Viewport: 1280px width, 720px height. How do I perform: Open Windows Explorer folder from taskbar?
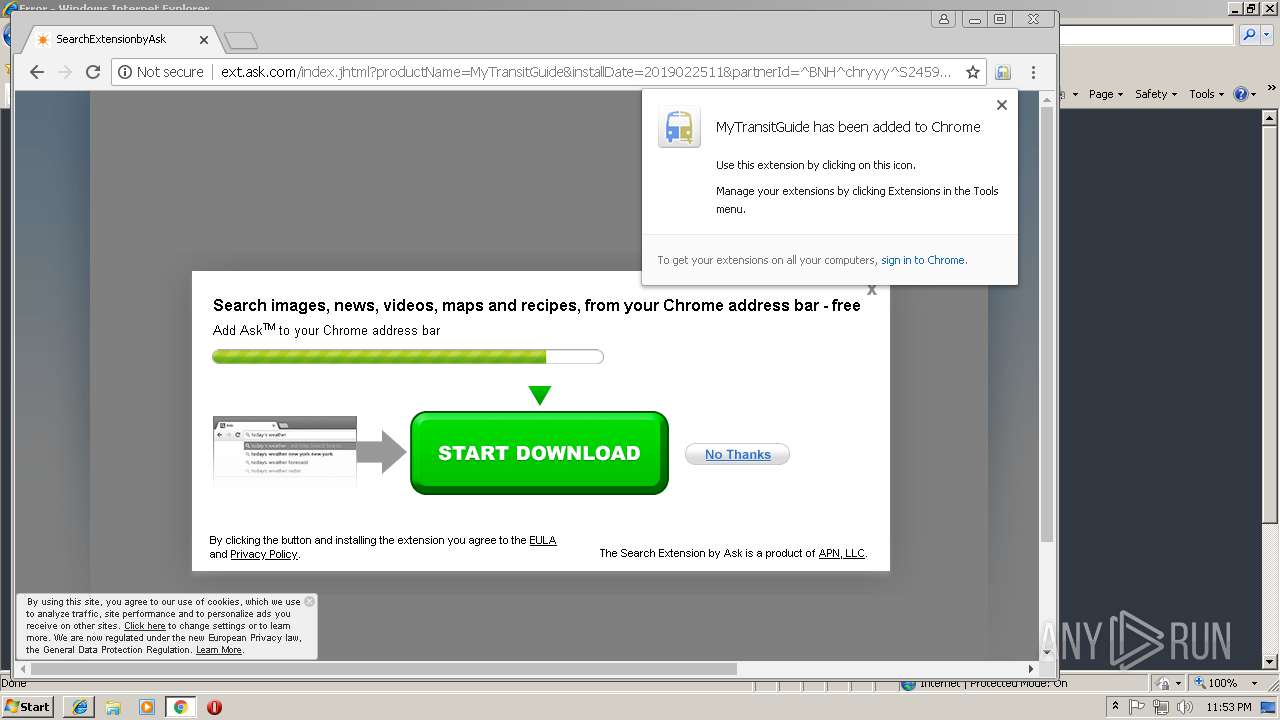pos(113,707)
